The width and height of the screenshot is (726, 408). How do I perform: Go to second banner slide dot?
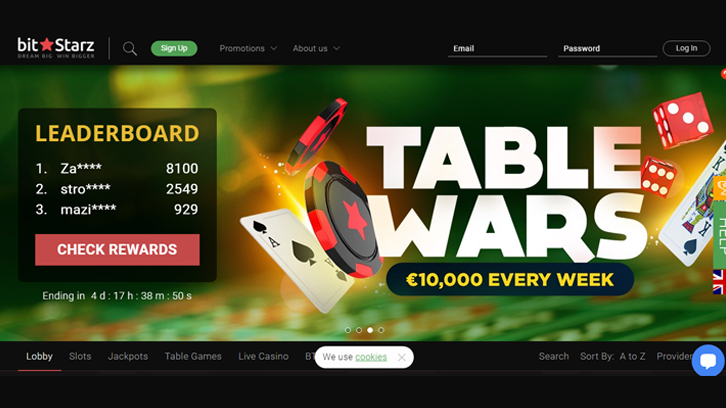[359, 330]
